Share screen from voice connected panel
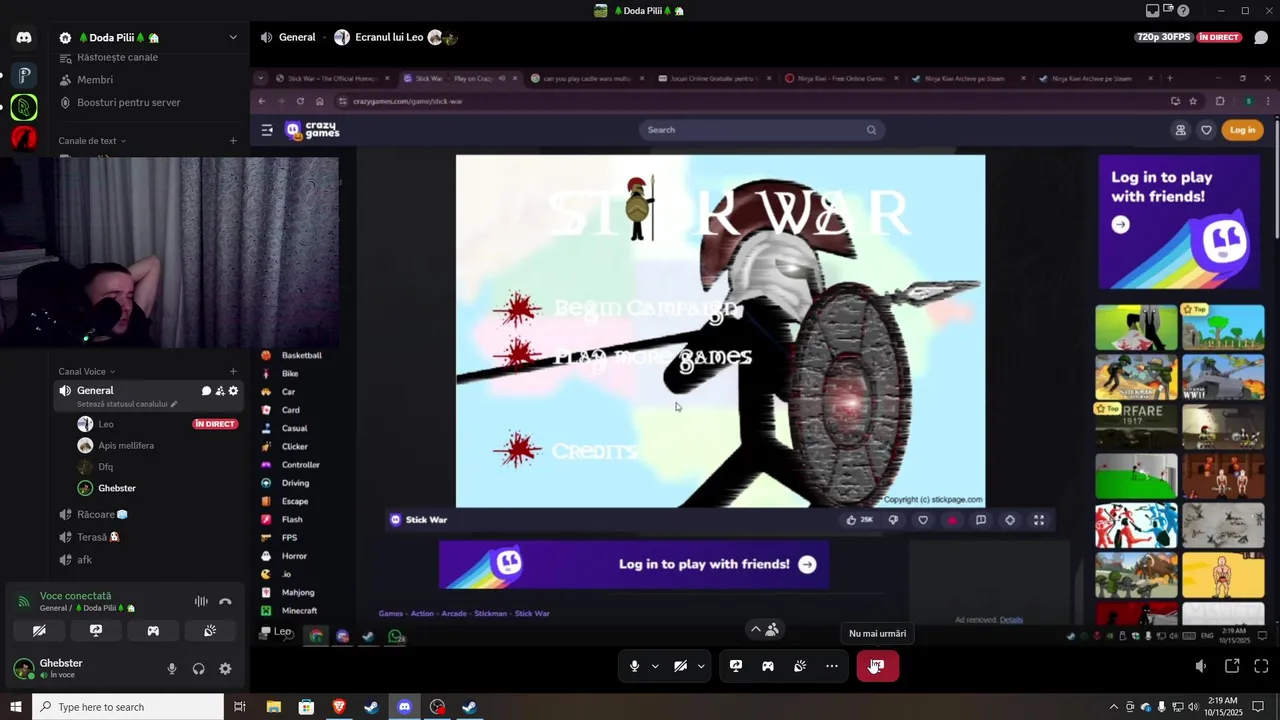Screen dimensions: 1280x720 [96, 631]
